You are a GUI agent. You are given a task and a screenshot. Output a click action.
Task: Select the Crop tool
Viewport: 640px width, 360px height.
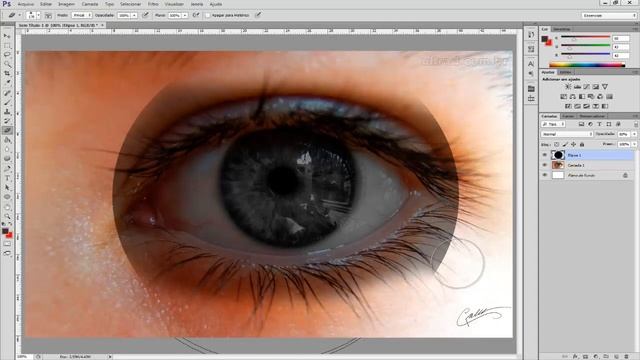coord(7,73)
